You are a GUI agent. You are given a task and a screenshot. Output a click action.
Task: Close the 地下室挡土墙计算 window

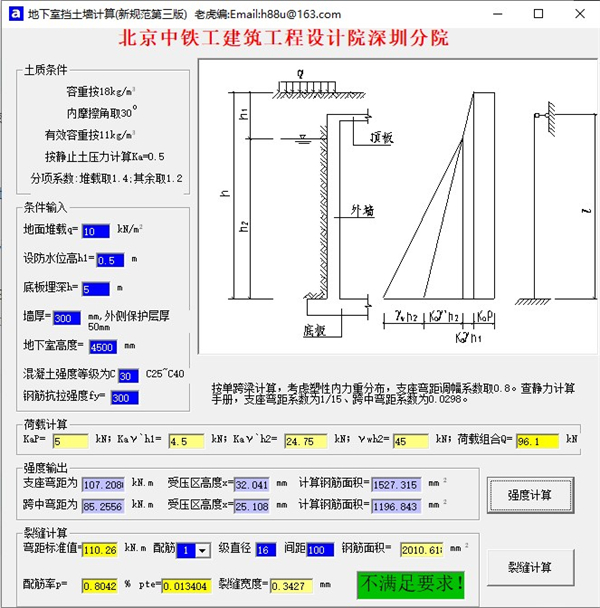pos(580,14)
